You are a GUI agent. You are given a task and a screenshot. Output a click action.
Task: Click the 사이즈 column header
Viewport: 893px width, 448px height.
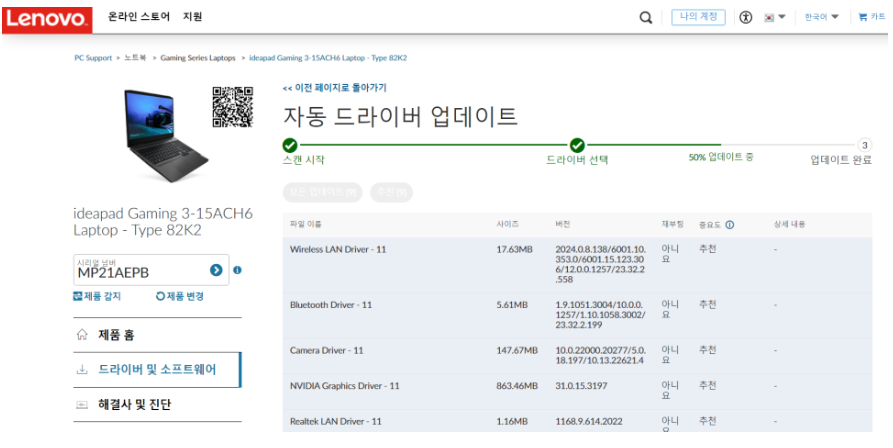507,224
